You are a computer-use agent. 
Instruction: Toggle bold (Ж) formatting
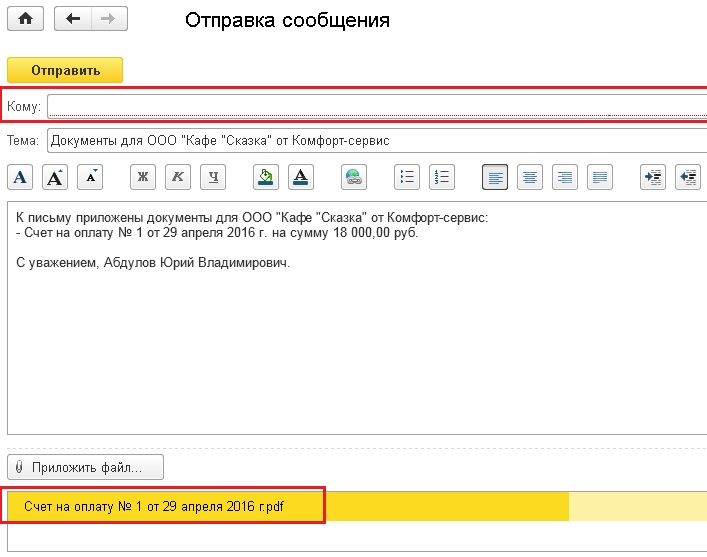[x=143, y=177]
